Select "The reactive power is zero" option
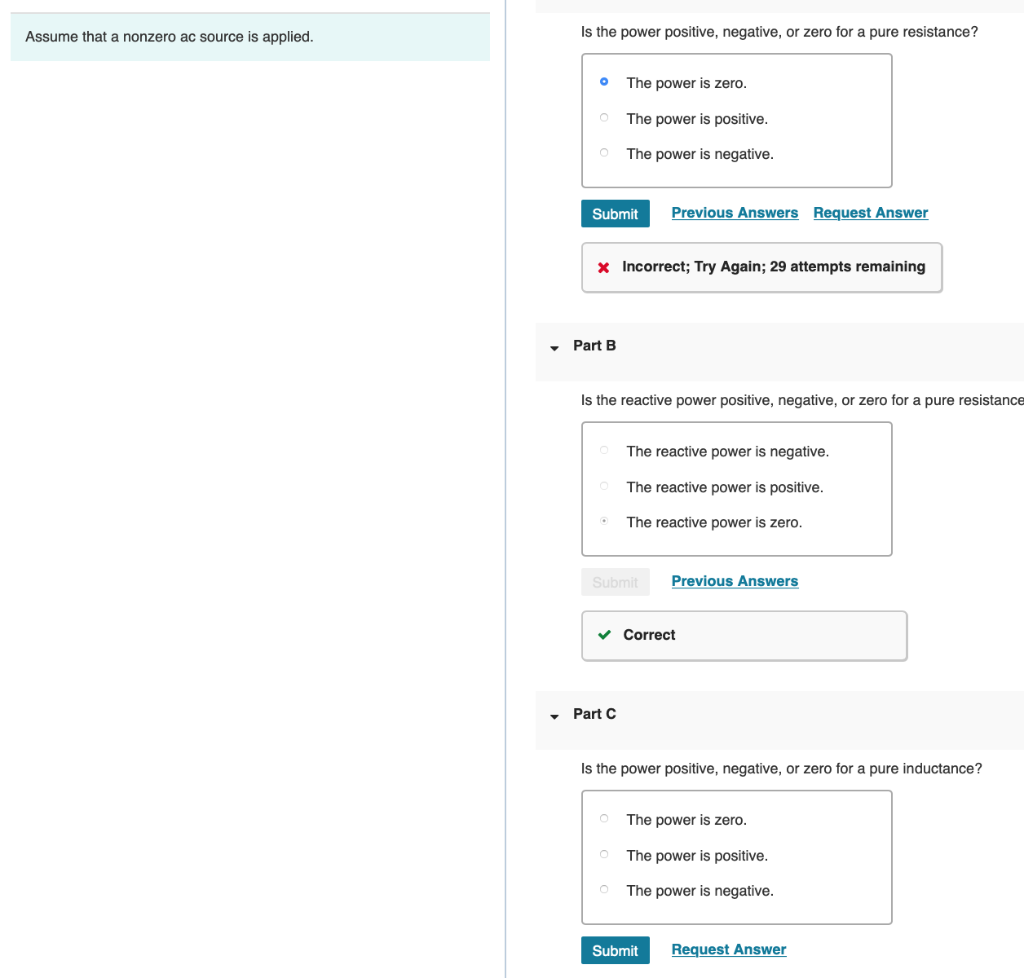Viewport: 1024px width, 978px height. click(x=604, y=521)
